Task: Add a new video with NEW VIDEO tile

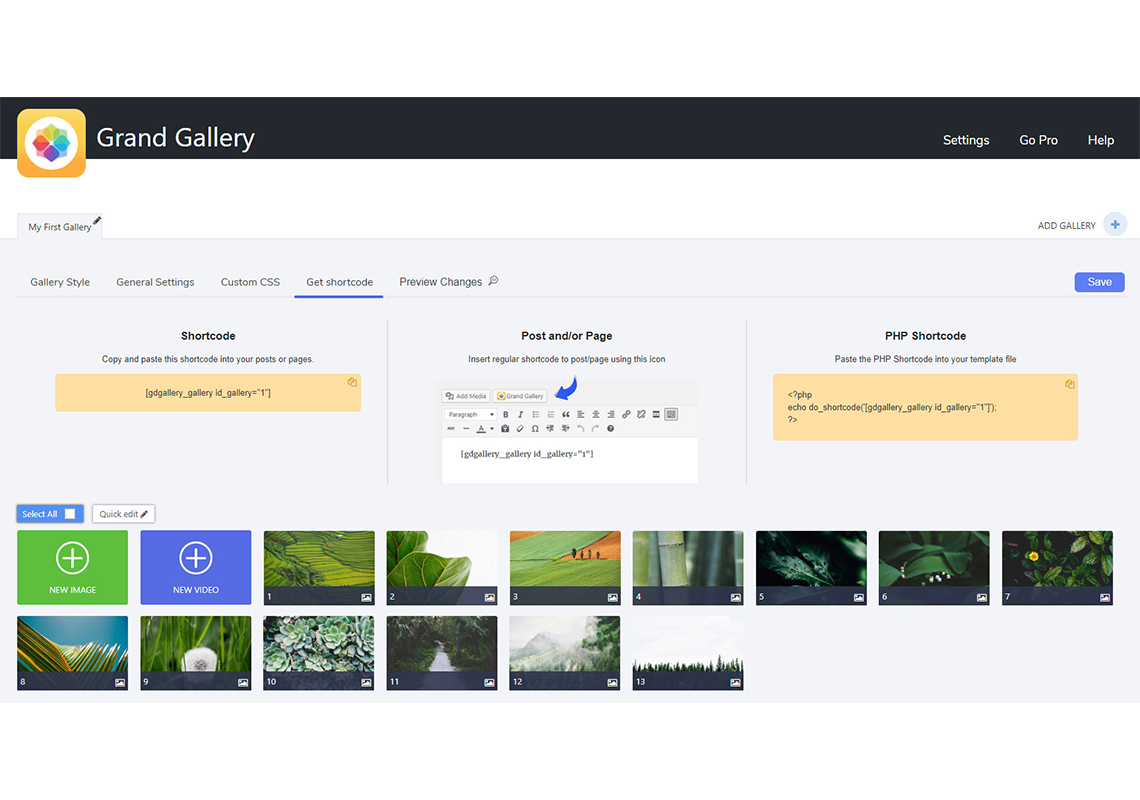Action: coord(196,567)
